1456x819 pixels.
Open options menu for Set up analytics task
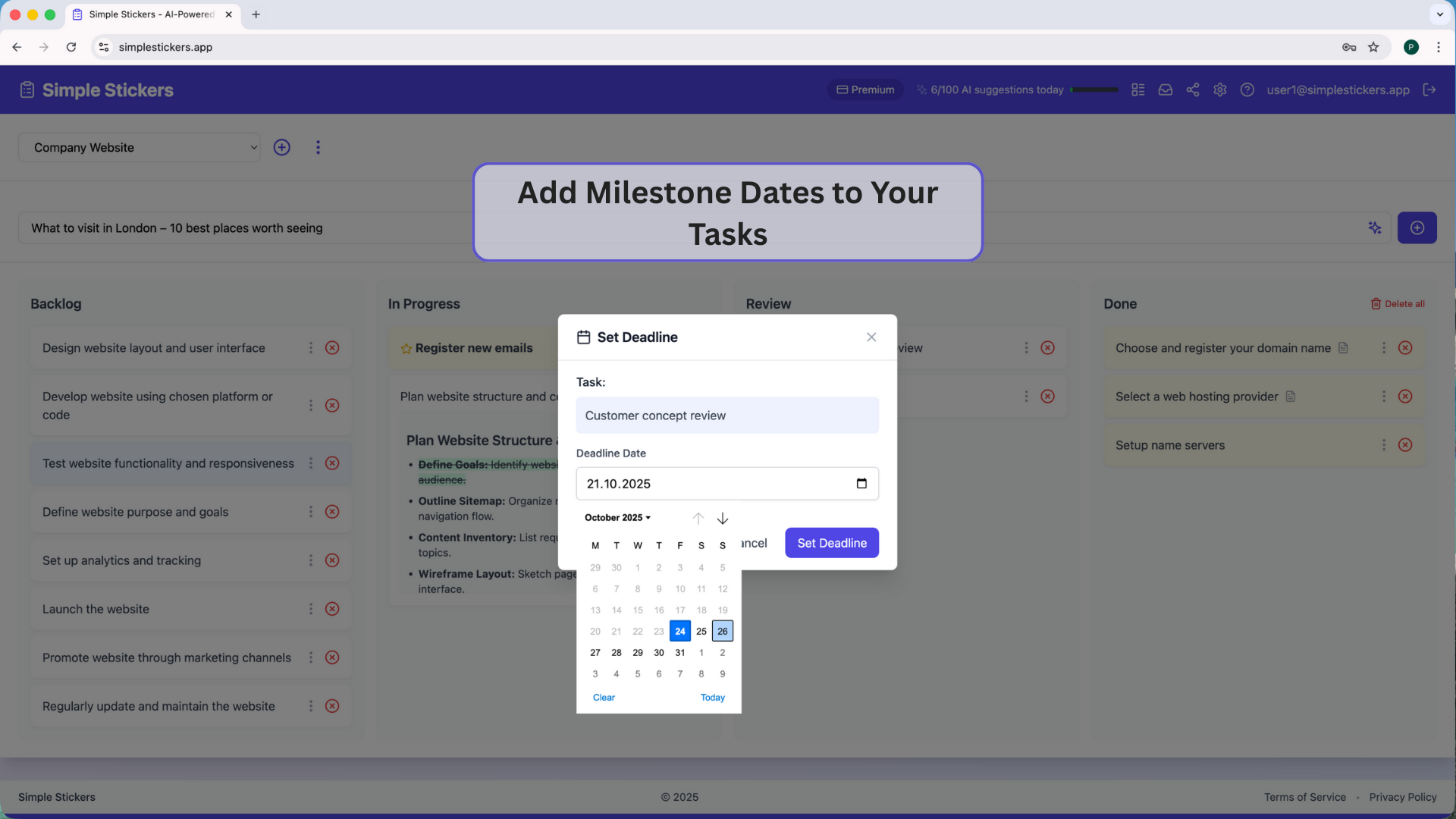tap(310, 560)
